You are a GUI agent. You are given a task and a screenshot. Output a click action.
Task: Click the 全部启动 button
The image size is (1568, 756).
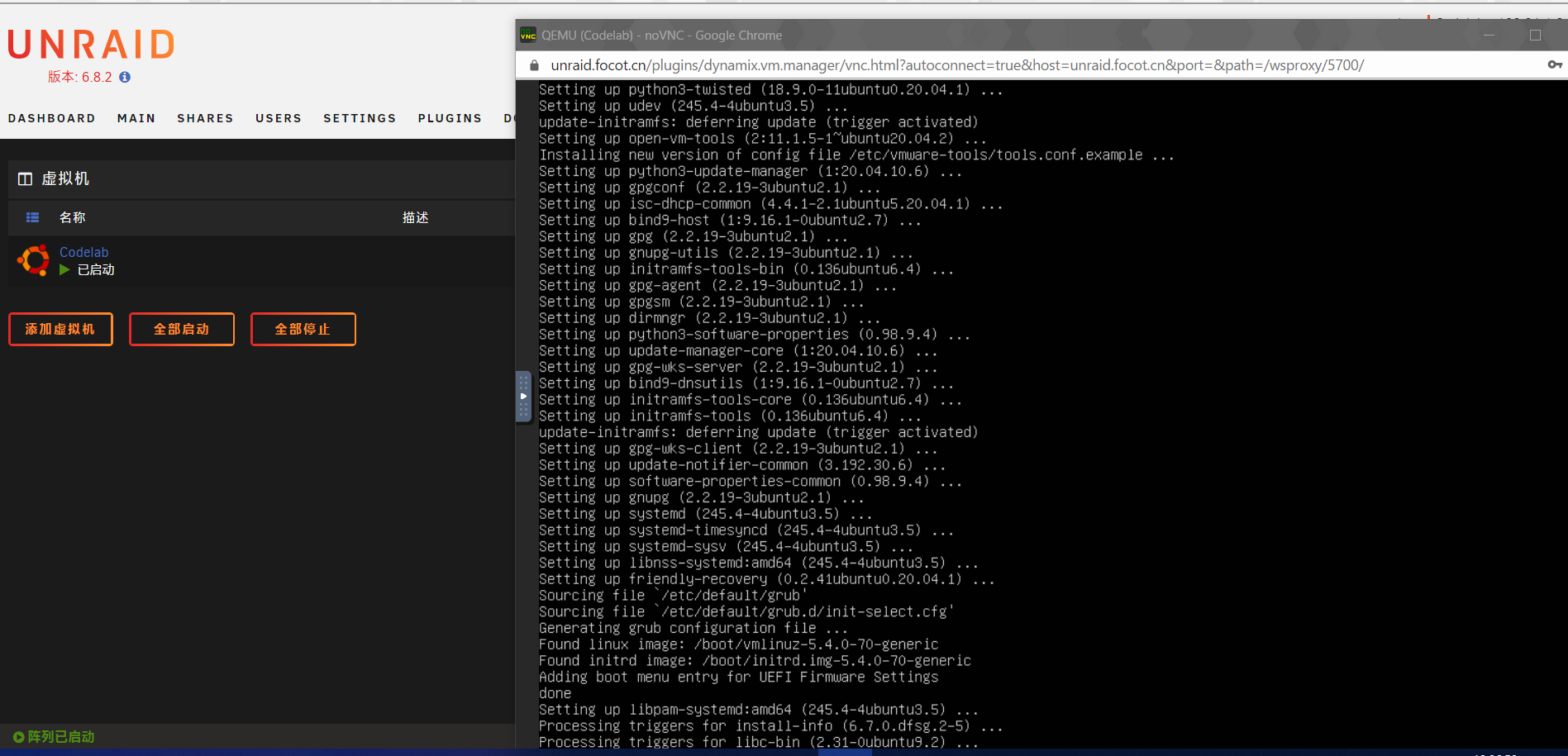click(x=182, y=329)
